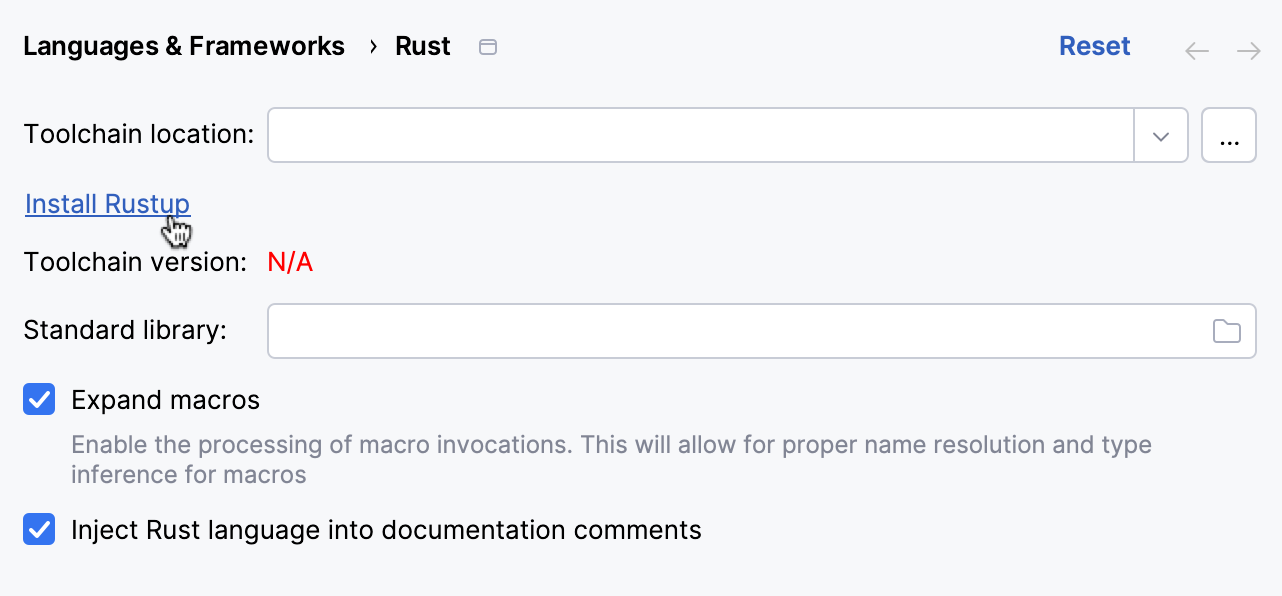
Task: Go forward using the right arrow icon
Action: pyautogui.click(x=1248, y=50)
